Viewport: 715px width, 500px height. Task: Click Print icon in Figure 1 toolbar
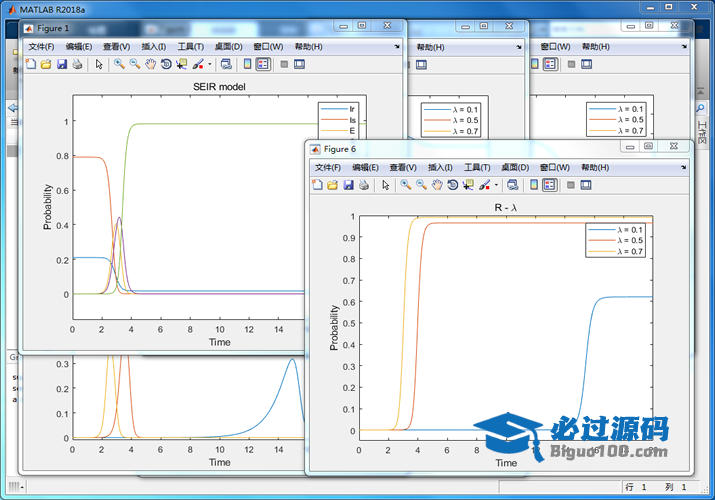[77, 64]
